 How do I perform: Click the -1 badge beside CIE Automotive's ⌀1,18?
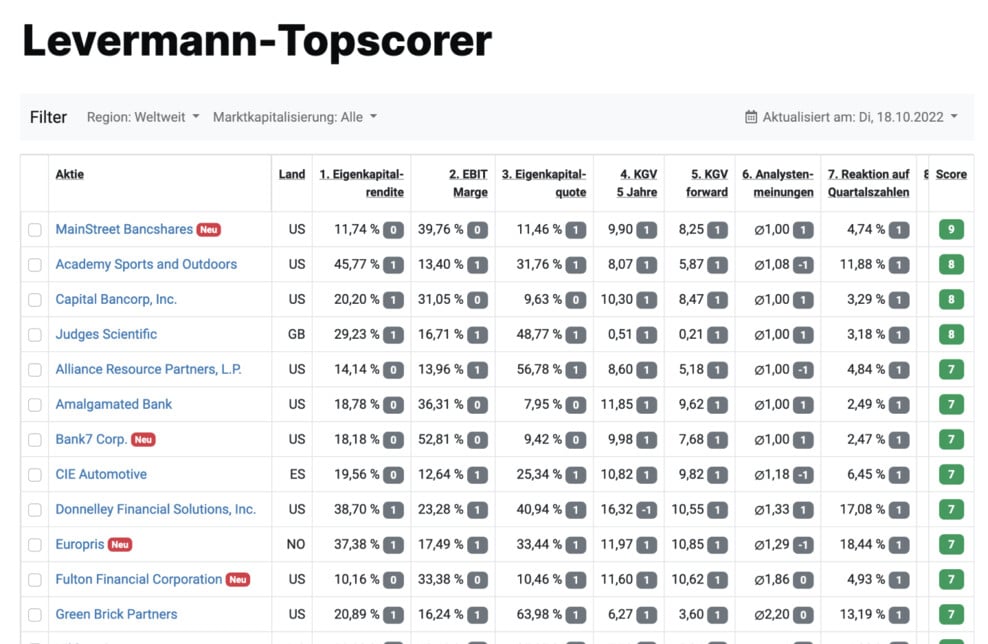coord(803,475)
